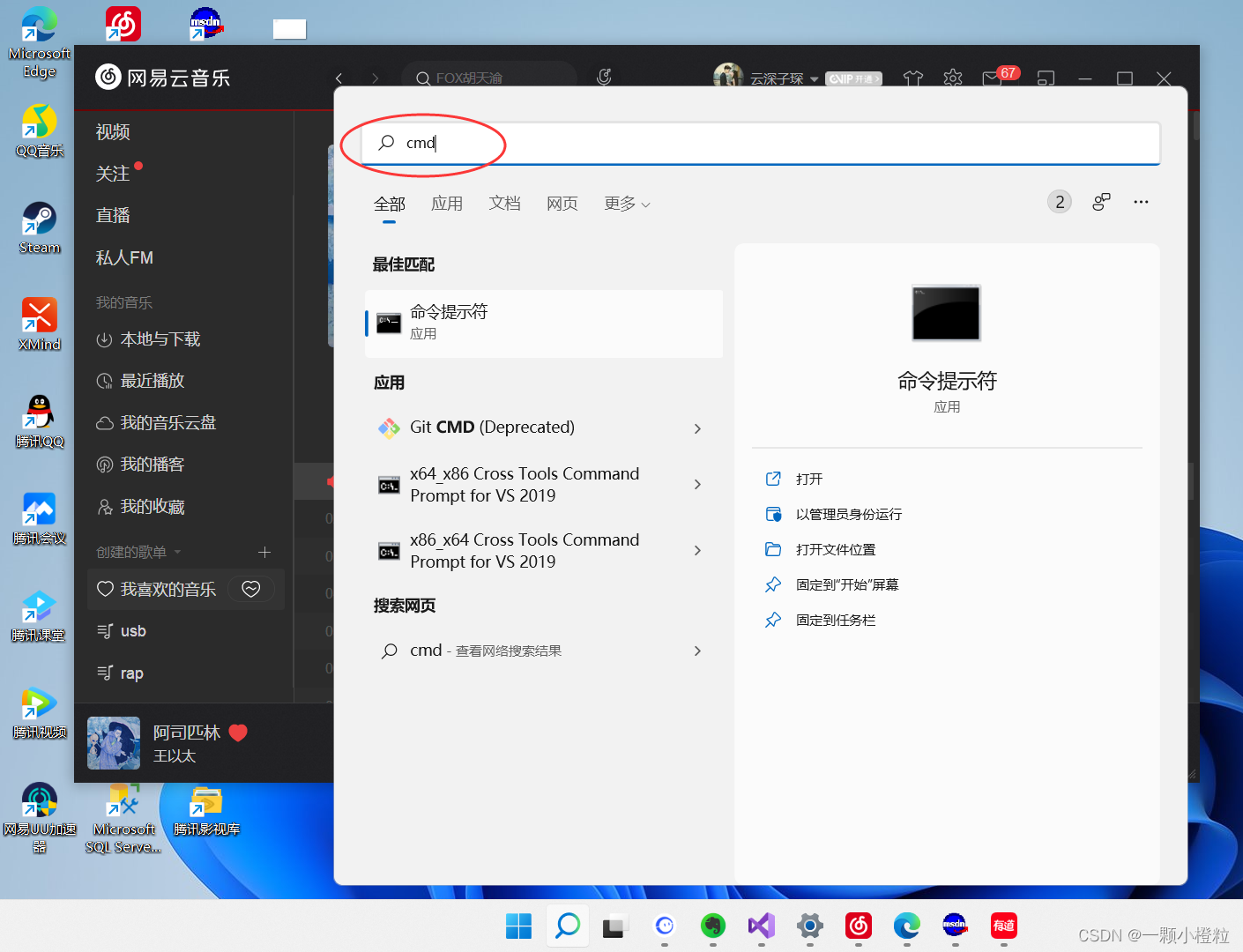Image resolution: width=1243 pixels, height=952 pixels.
Task: Open Visual Studio from the taskbar
Action: (x=762, y=926)
